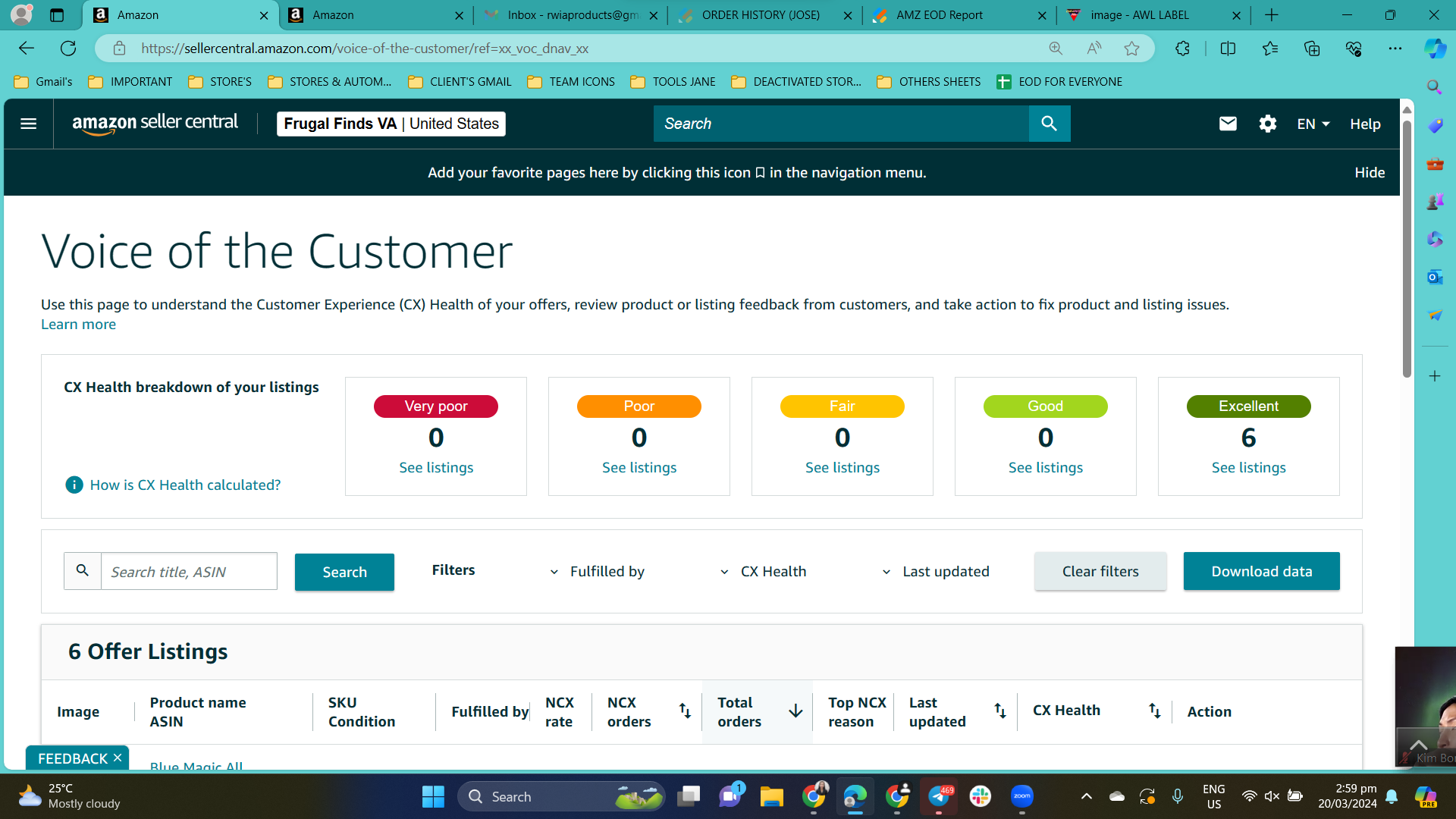
Task: Open the TOOLS JANE bookmarks folder
Action: [673, 82]
